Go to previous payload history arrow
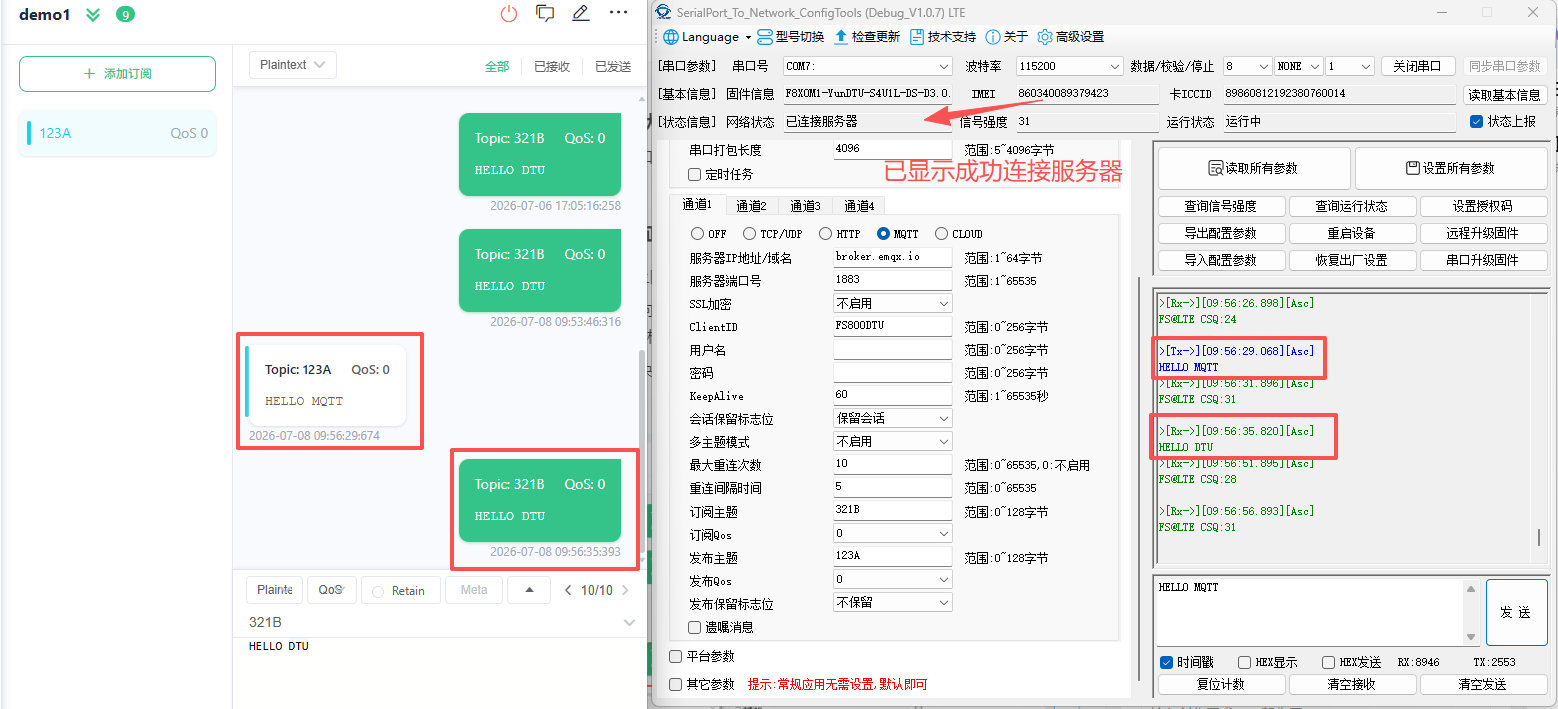Image resolution: width=1558 pixels, height=709 pixels. 569,591
